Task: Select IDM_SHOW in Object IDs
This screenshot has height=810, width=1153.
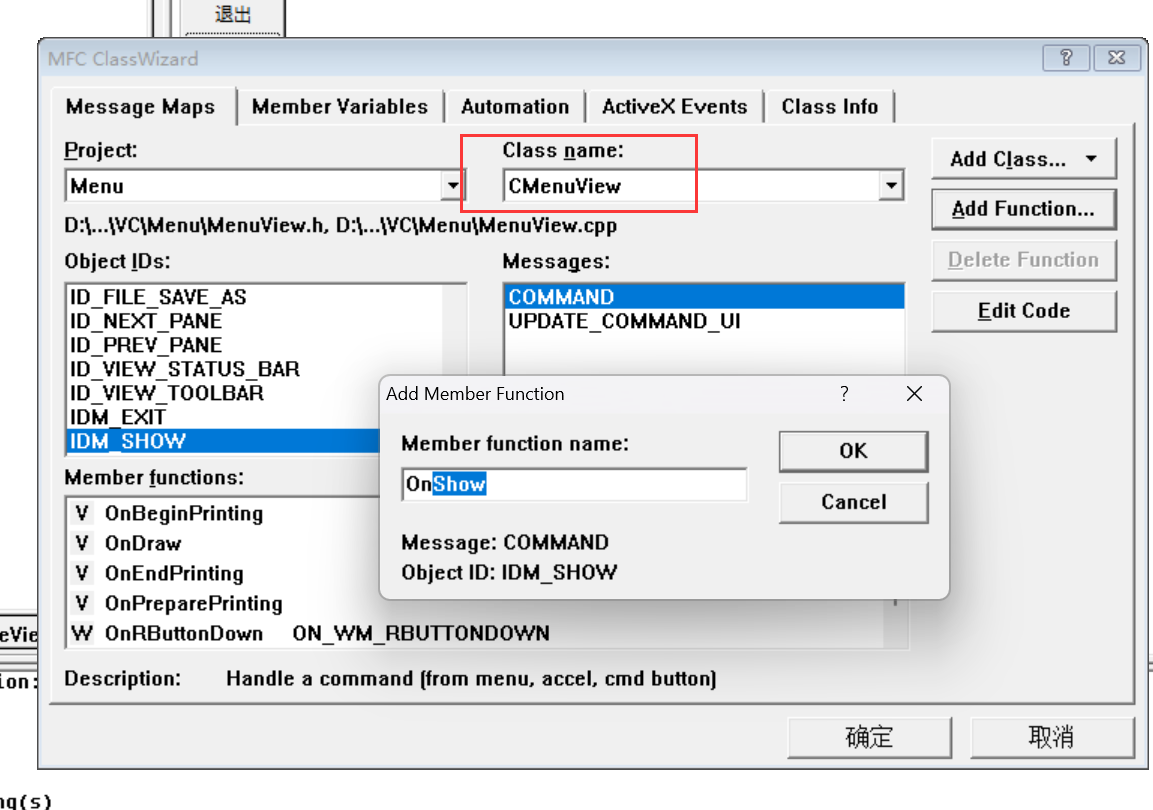Action: [x=223, y=441]
